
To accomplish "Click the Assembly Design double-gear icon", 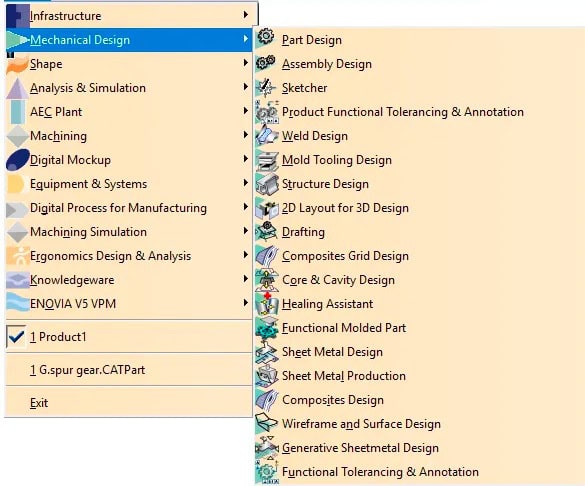I will 266,62.
